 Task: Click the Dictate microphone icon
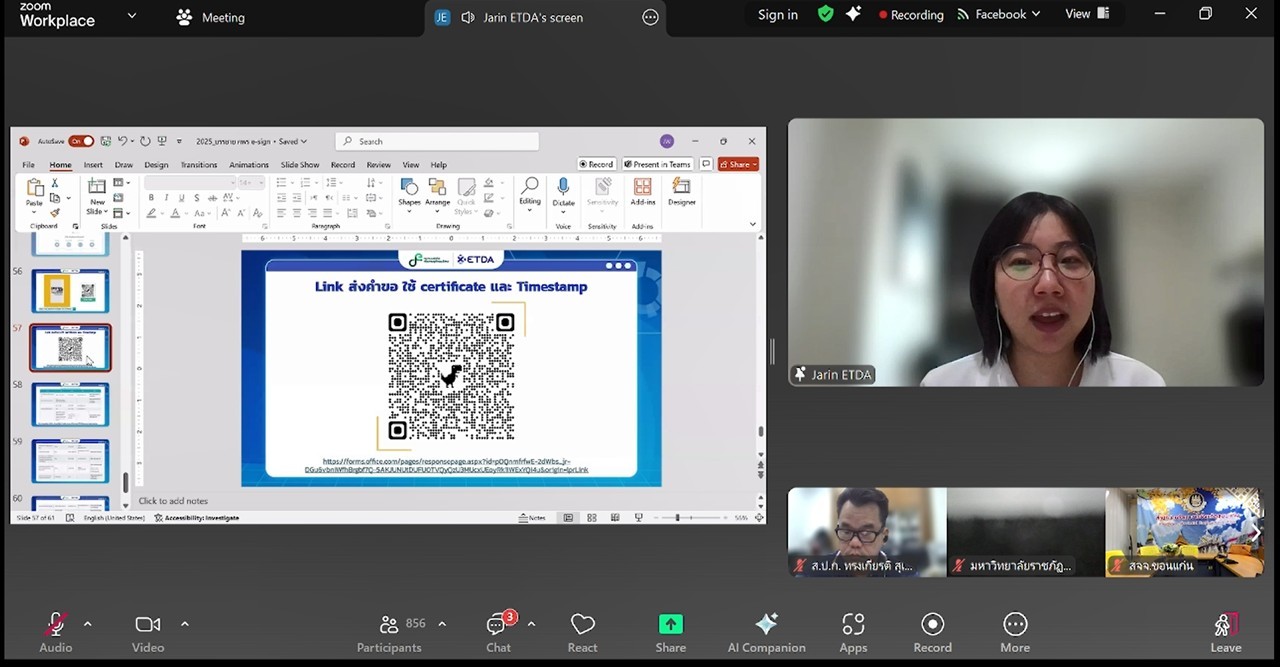pos(563,187)
